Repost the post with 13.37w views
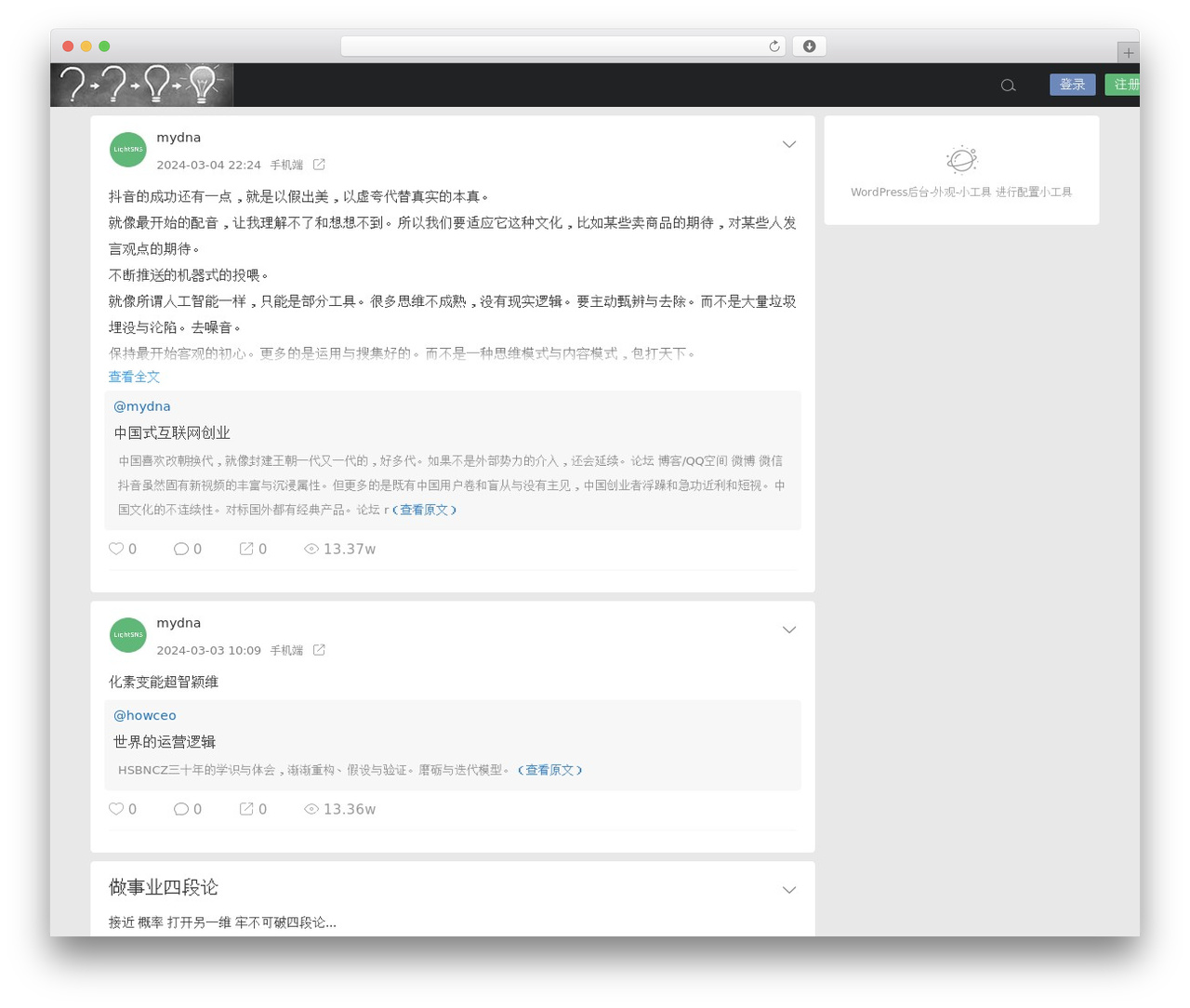Image resolution: width=1190 pixels, height=1008 pixels. click(253, 549)
